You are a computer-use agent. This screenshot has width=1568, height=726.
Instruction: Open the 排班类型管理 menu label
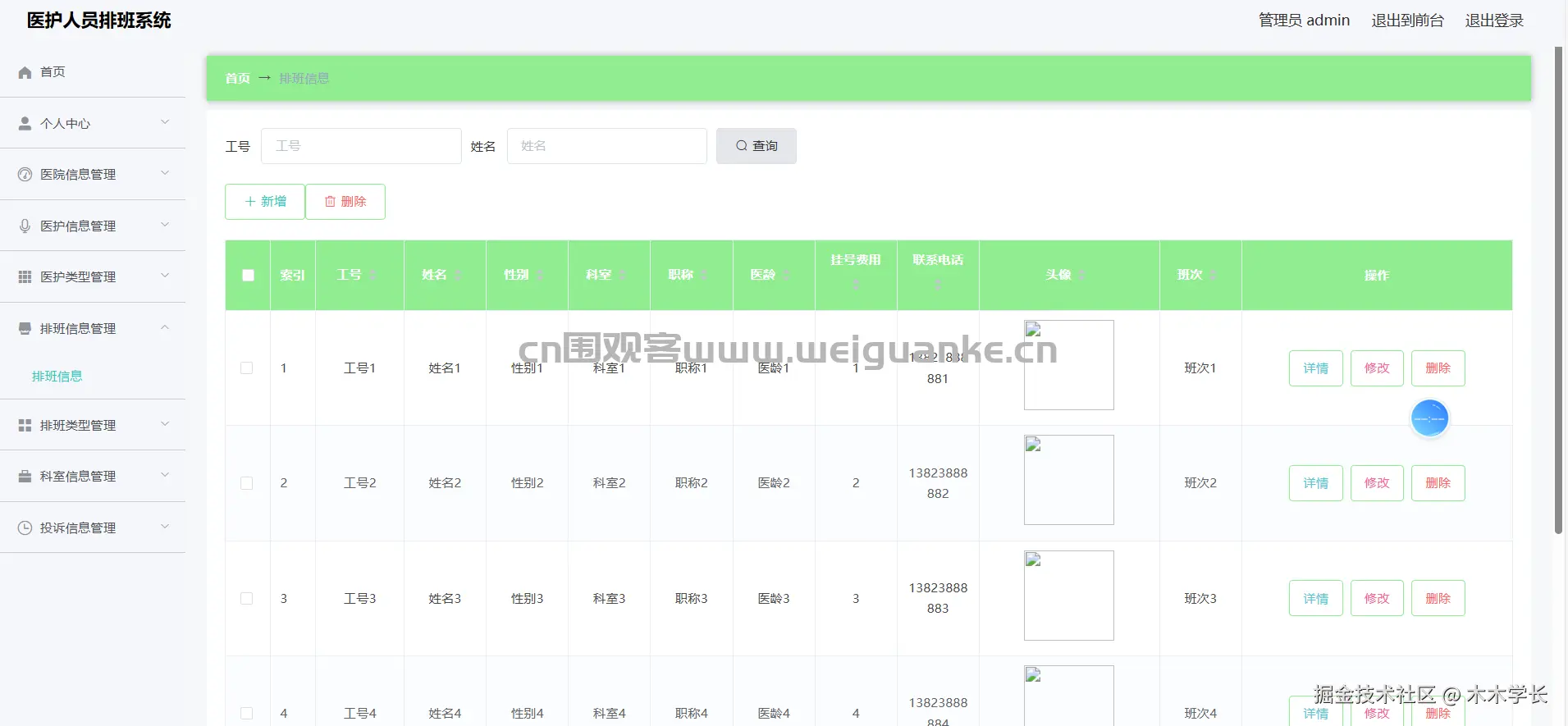(x=78, y=426)
